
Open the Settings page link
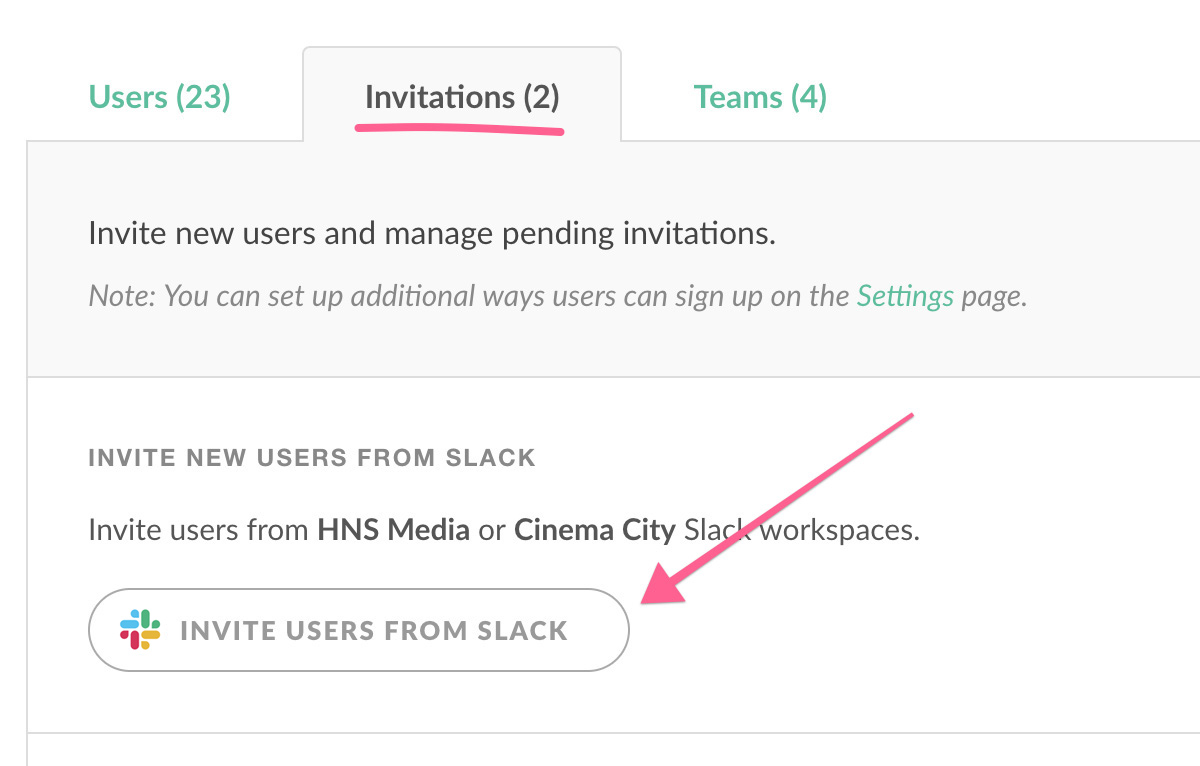coord(905,296)
